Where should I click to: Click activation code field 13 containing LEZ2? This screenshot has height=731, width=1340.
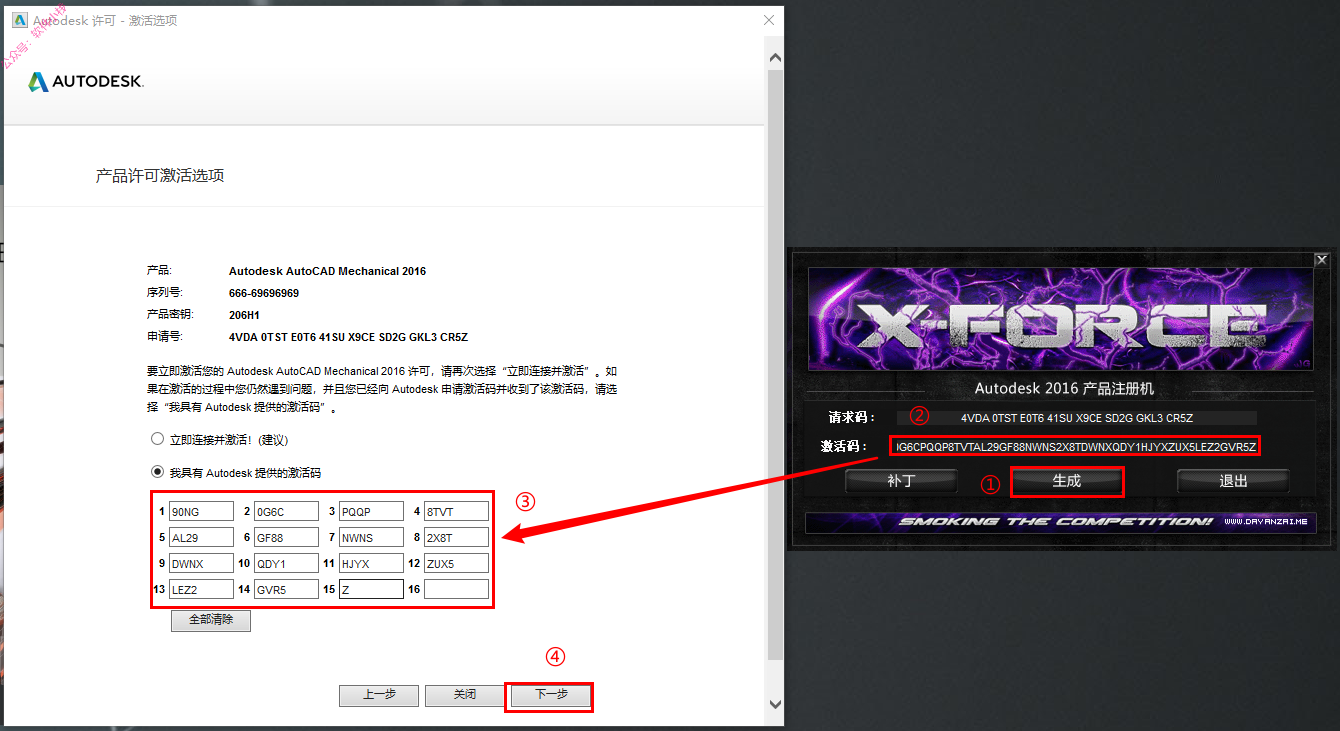point(201,589)
